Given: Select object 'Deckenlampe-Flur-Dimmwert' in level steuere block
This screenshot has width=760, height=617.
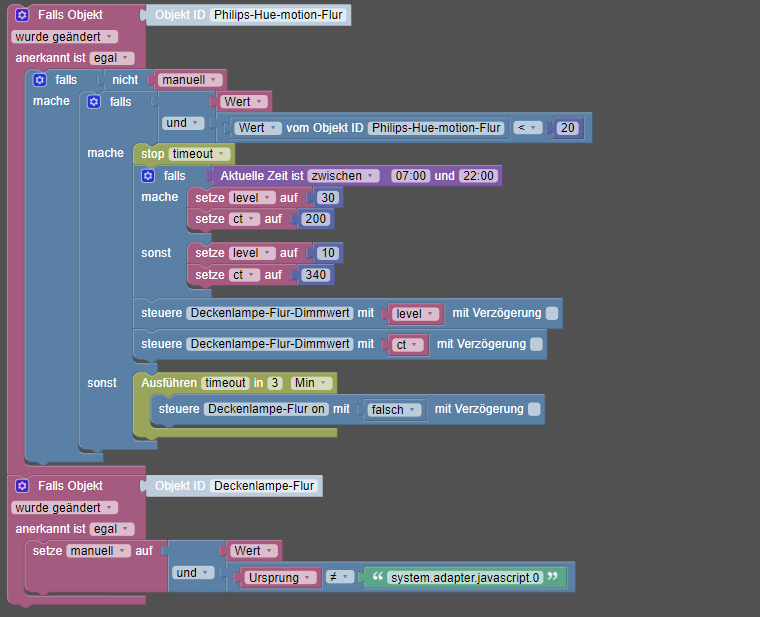Looking at the screenshot, I should tap(270, 313).
